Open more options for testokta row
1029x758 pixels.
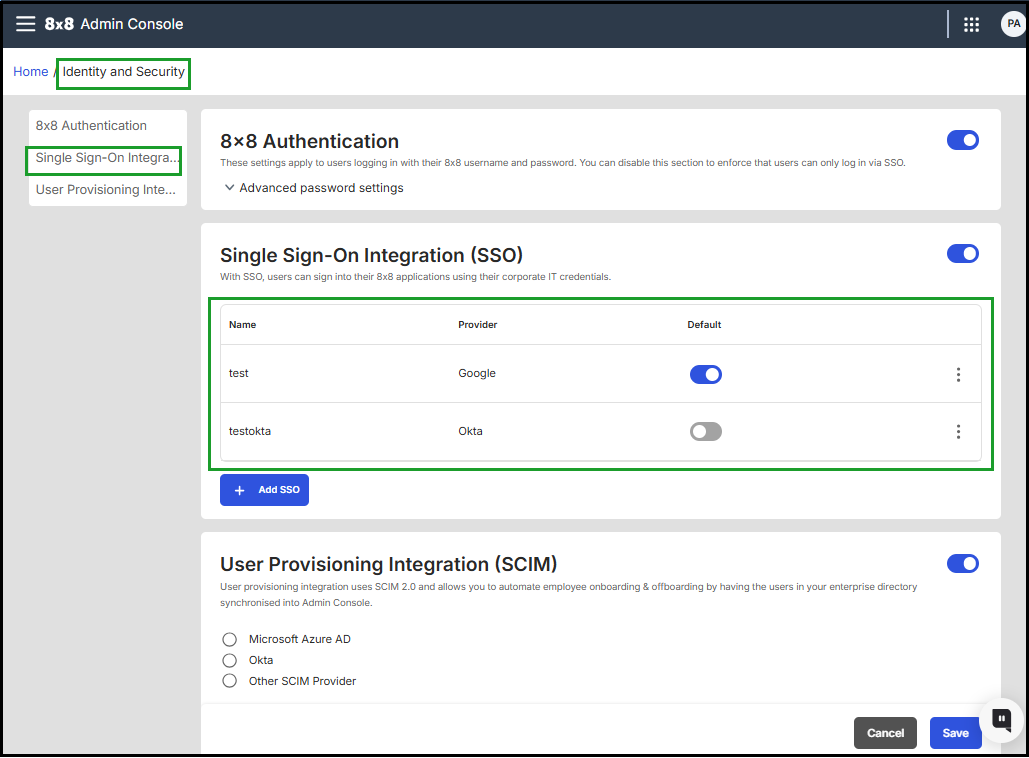[x=958, y=432]
